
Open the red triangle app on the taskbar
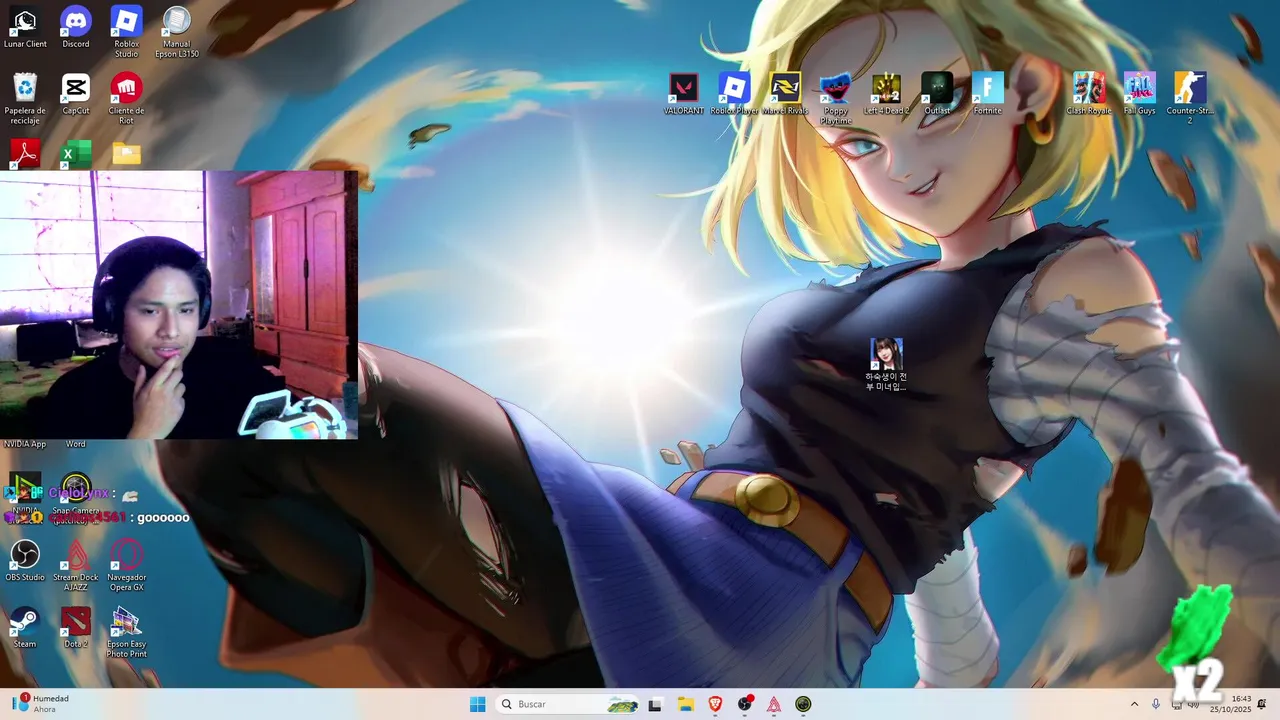[774, 704]
